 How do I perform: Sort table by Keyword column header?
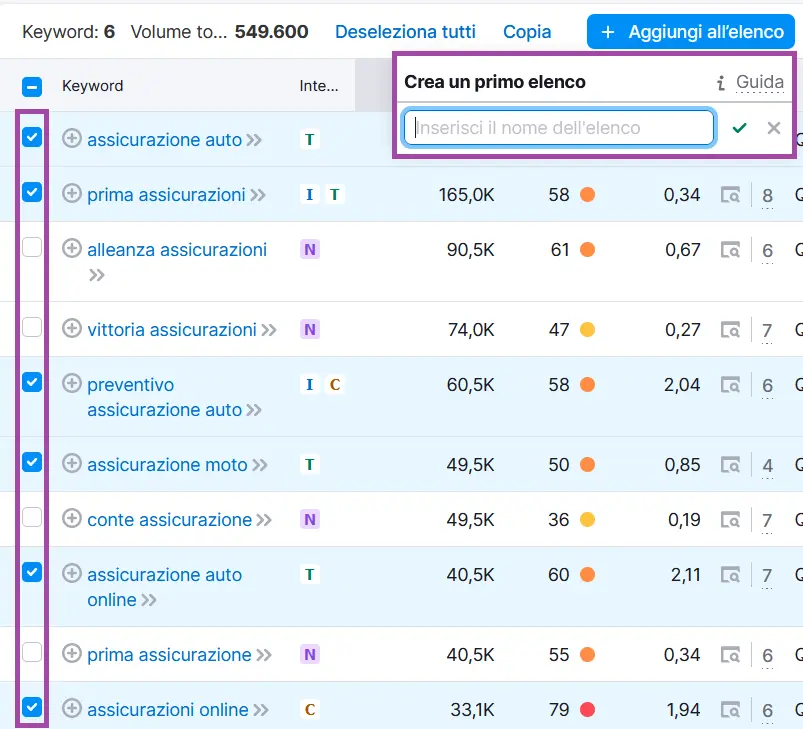click(x=92, y=86)
